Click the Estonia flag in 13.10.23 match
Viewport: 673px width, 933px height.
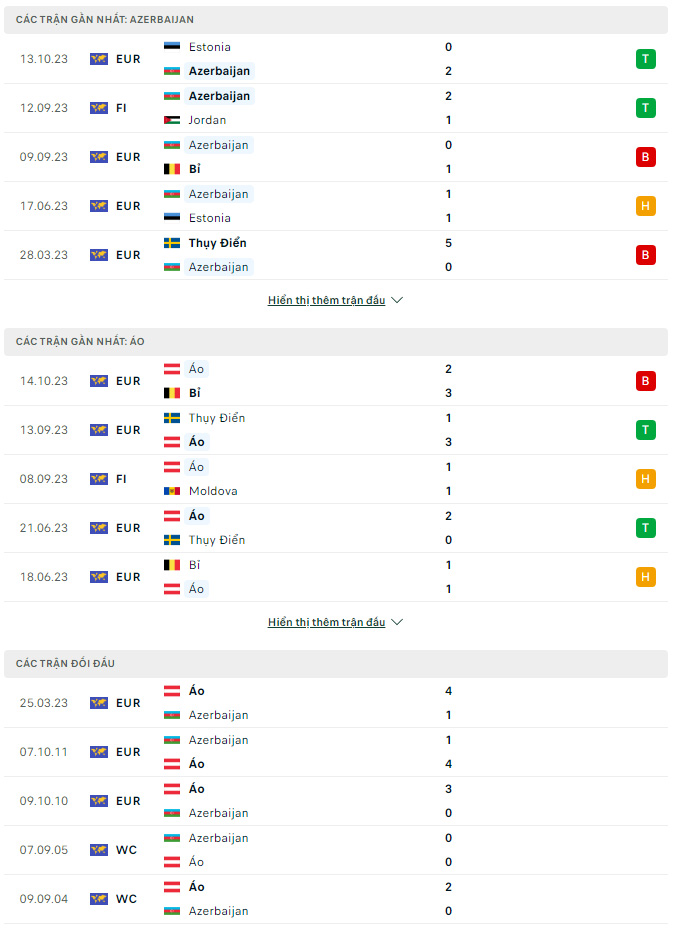pyautogui.click(x=172, y=47)
